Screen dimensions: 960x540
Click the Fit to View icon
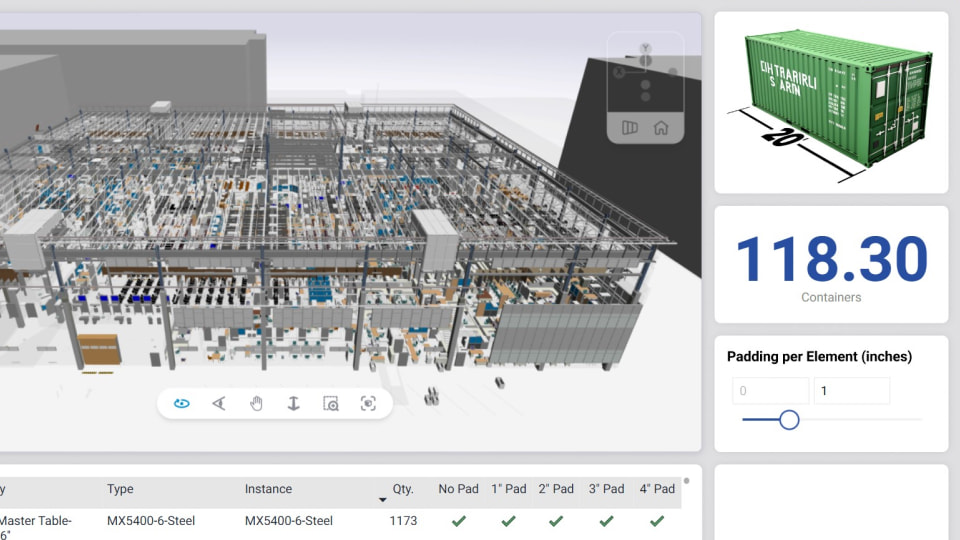click(368, 403)
